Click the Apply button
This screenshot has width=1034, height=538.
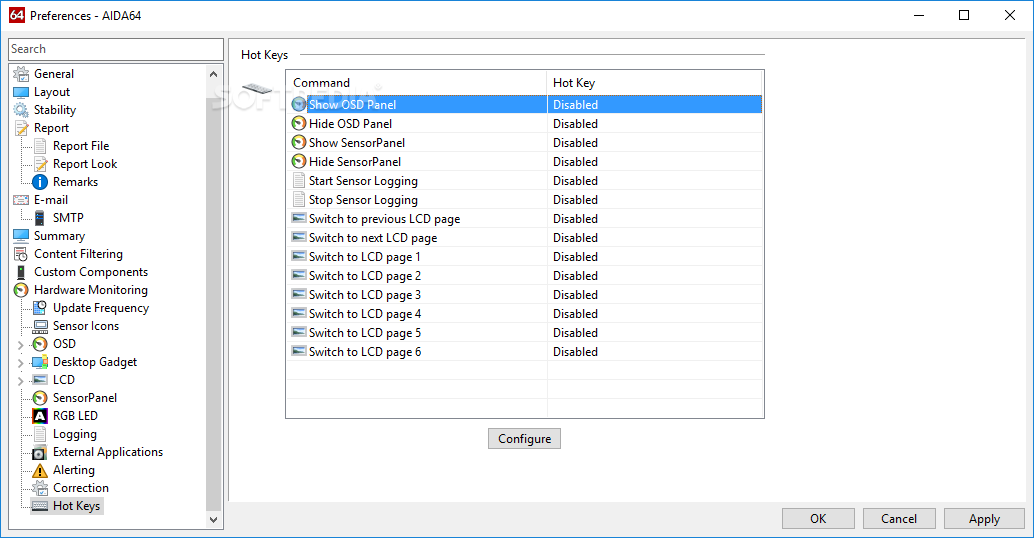(984, 519)
